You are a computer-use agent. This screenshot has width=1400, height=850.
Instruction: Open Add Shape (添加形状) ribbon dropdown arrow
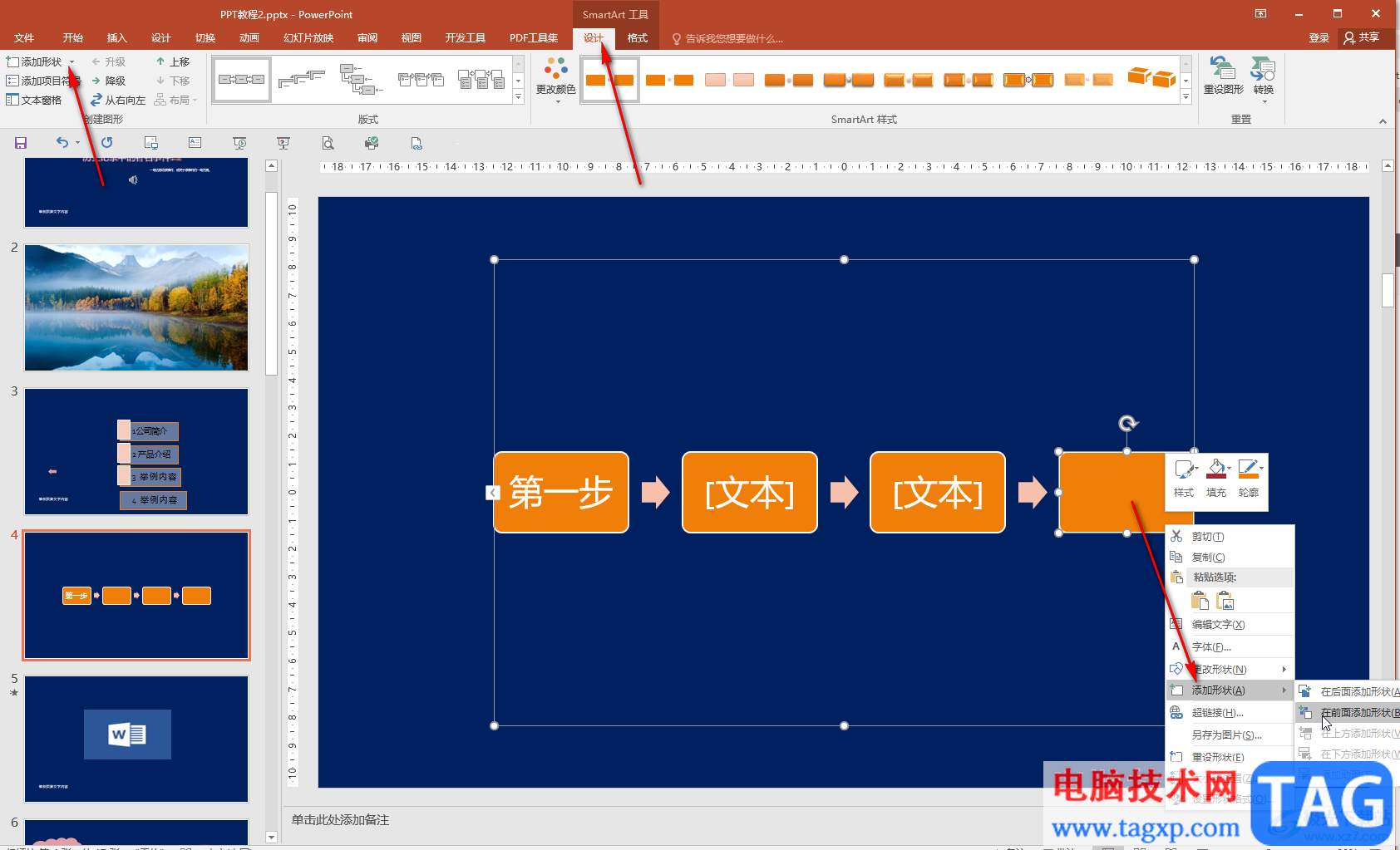[71, 62]
